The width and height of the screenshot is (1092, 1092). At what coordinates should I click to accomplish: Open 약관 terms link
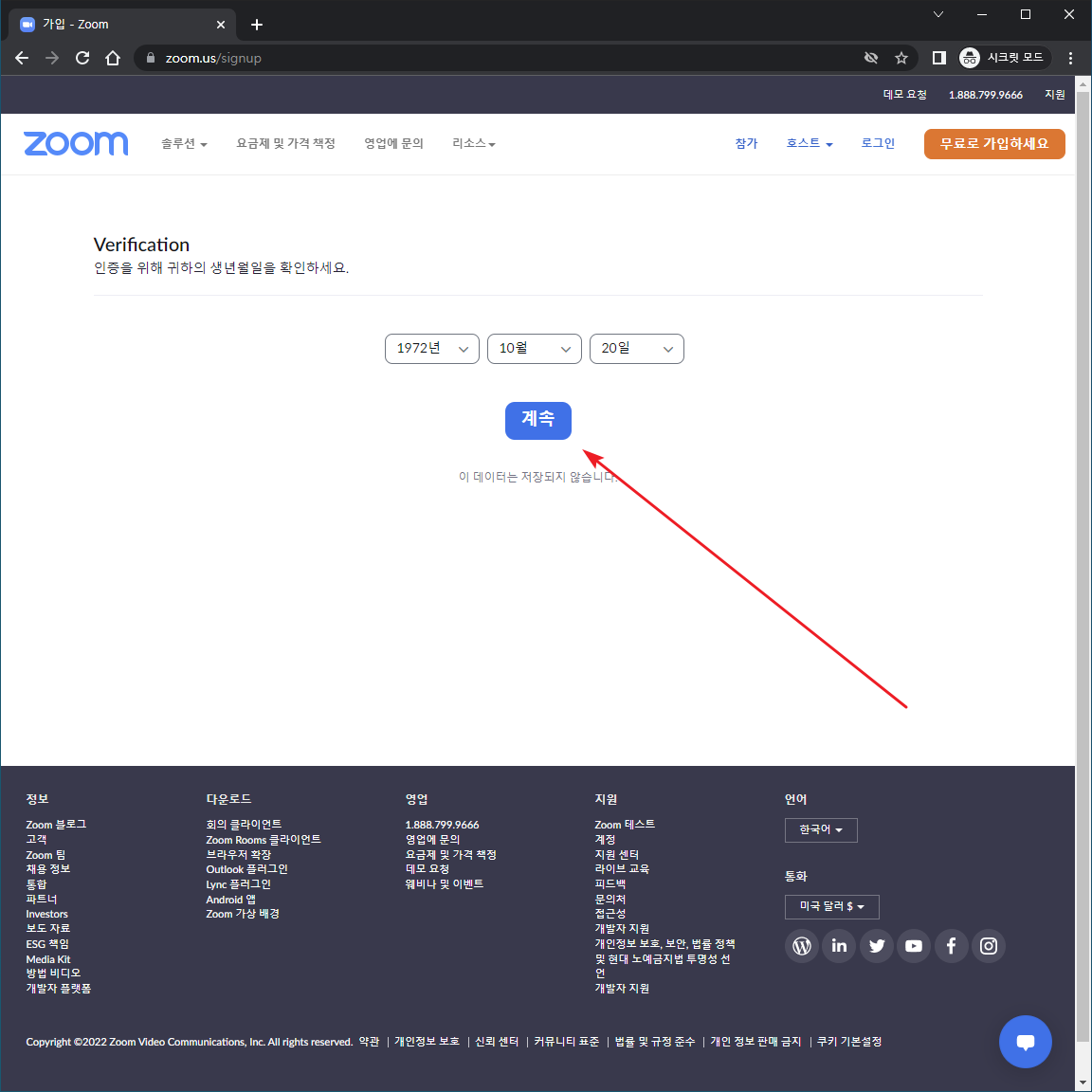click(369, 1042)
